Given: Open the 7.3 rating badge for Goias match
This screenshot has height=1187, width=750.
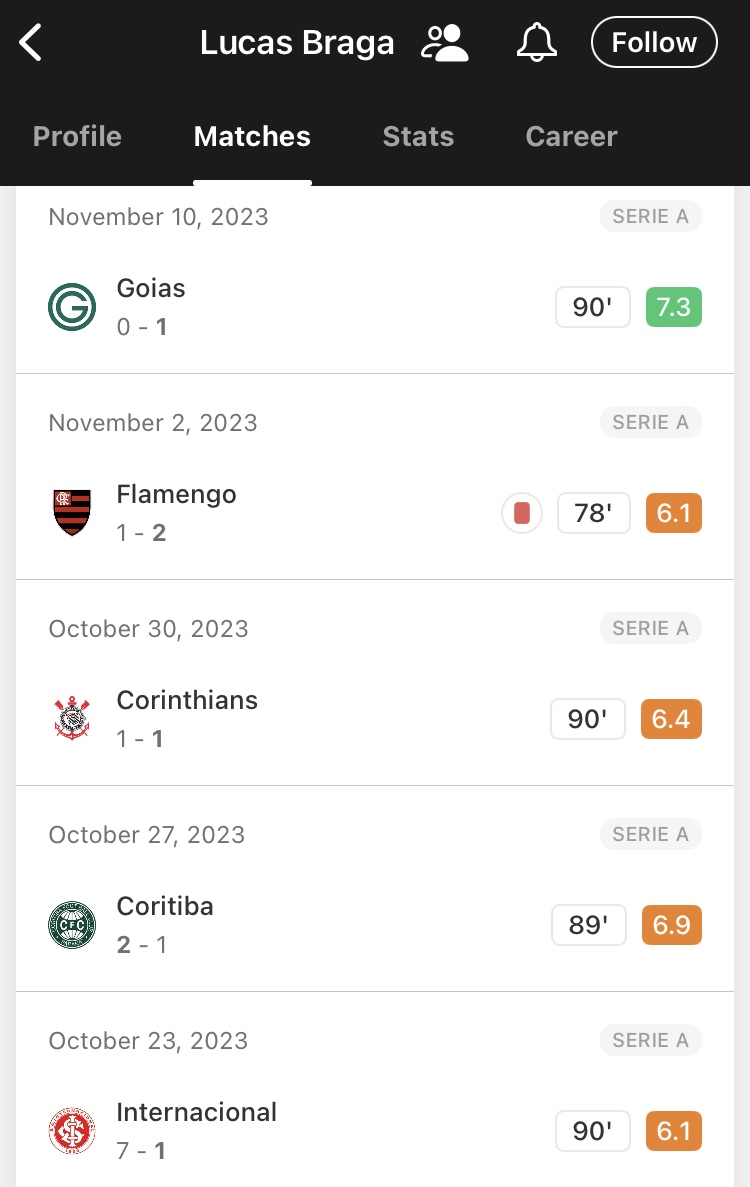Looking at the screenshot, I should pos(674,307).
